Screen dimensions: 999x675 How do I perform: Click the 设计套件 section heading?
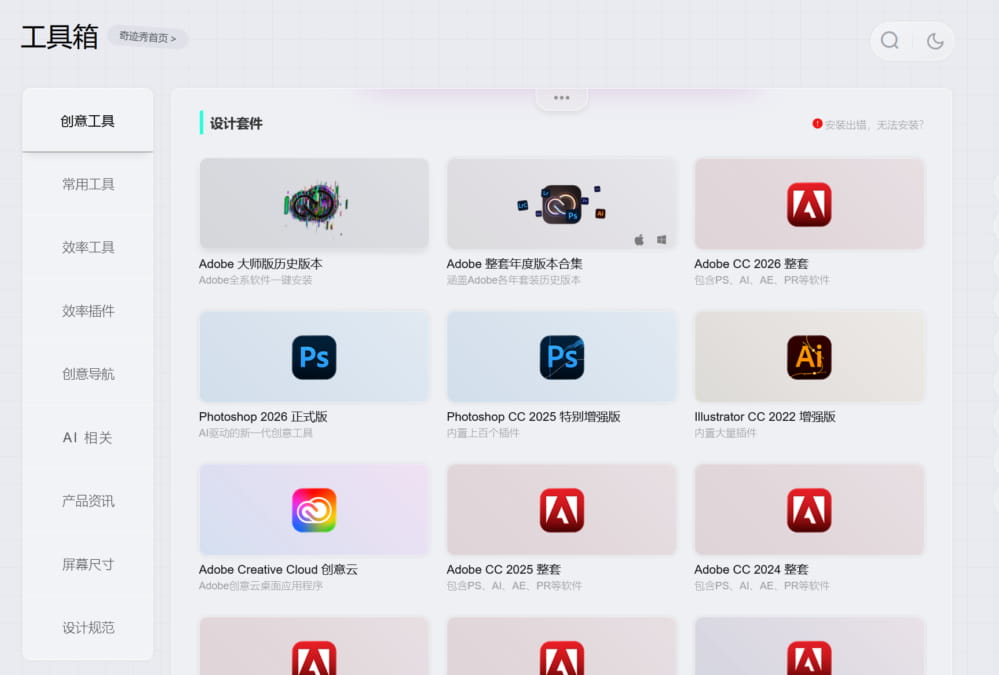click(236, 124)
